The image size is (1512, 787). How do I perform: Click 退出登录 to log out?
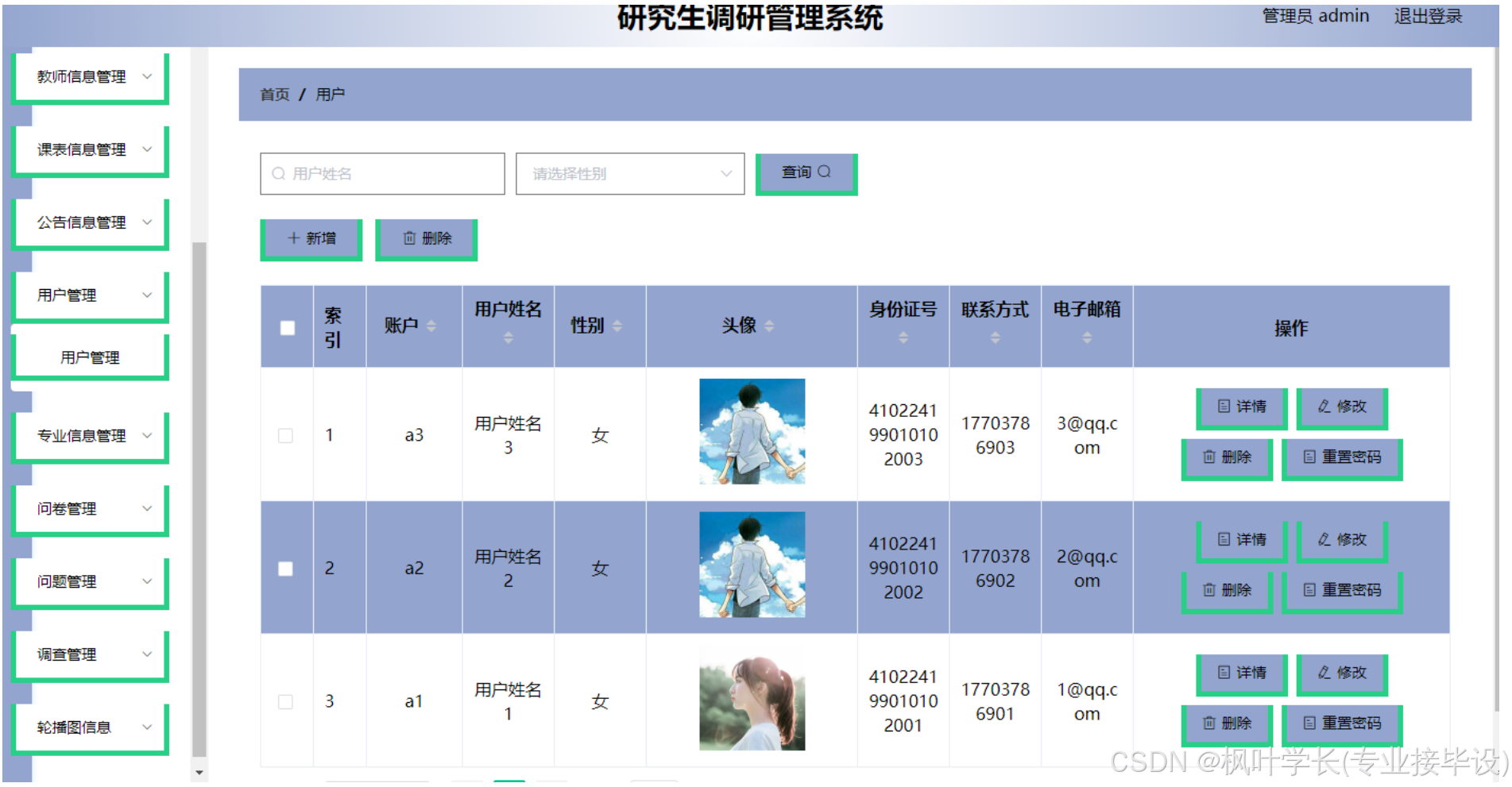click(x=1428, y=17)
